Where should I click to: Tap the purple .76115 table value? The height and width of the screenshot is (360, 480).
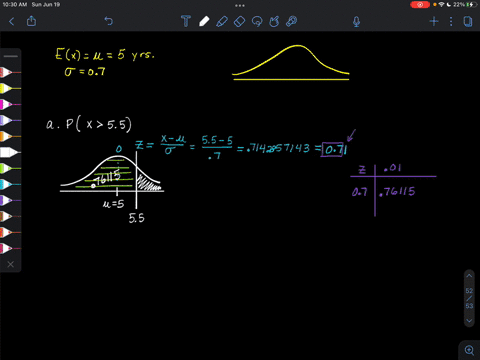coord(397,192)
